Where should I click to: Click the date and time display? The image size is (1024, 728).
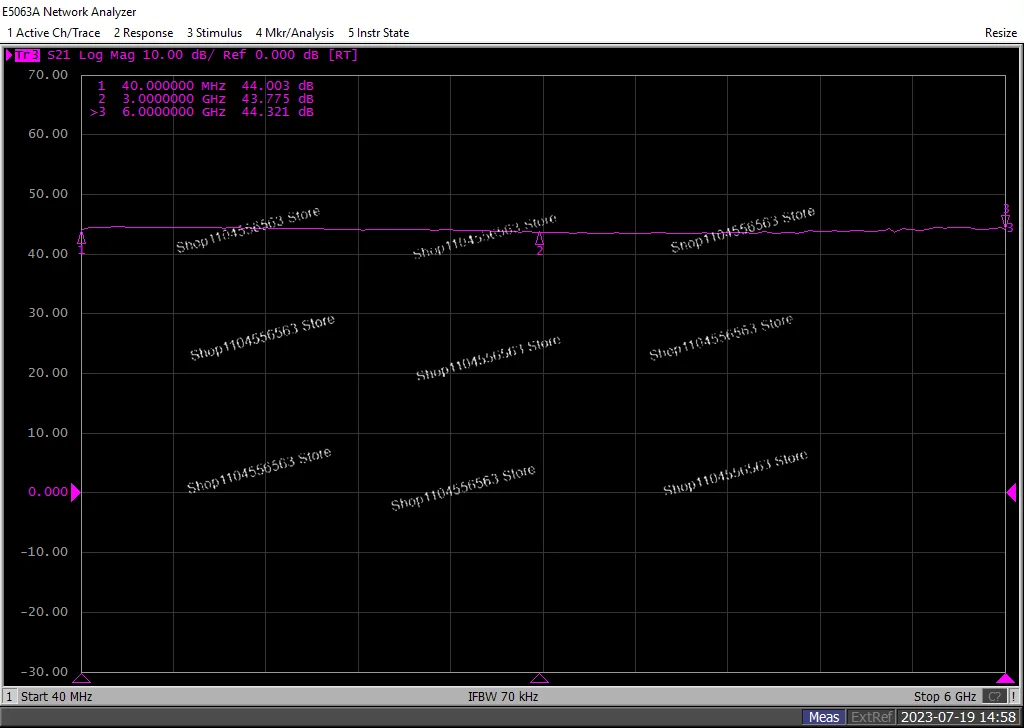[x=959, y=717]
